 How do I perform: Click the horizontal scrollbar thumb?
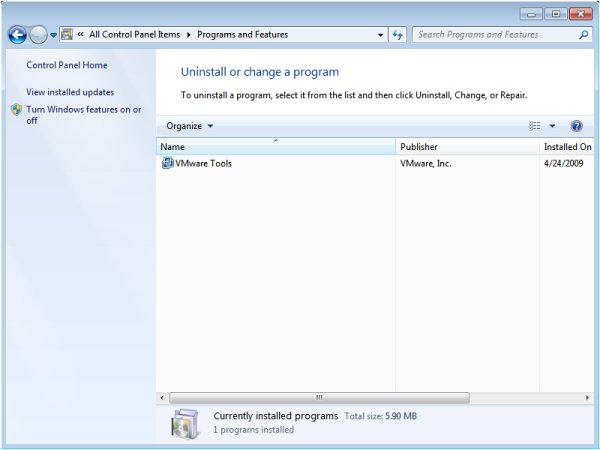pyautogui.click(x=319, y=398)
